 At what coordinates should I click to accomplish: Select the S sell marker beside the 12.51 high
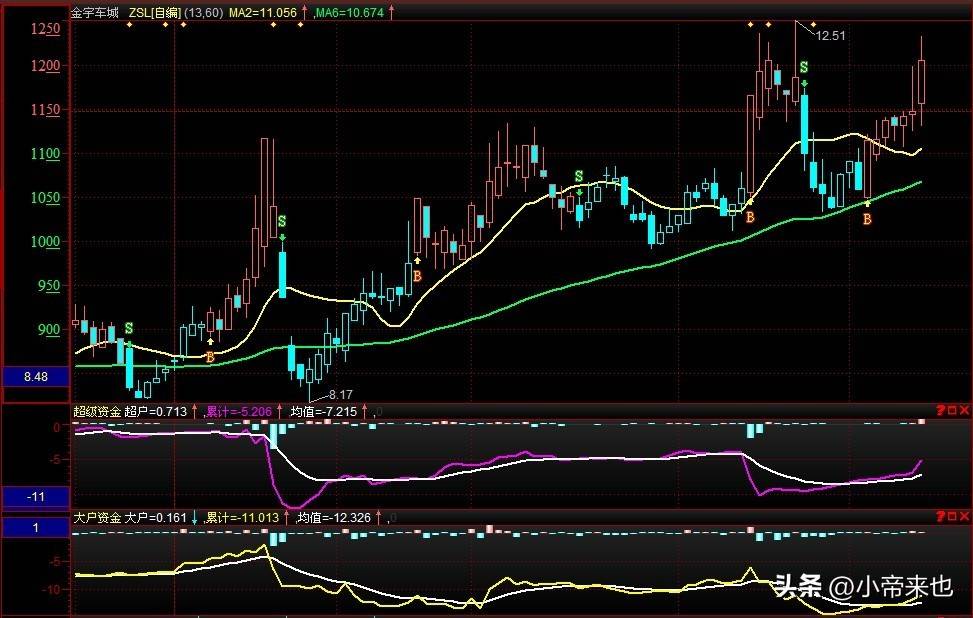click(804, 67)
